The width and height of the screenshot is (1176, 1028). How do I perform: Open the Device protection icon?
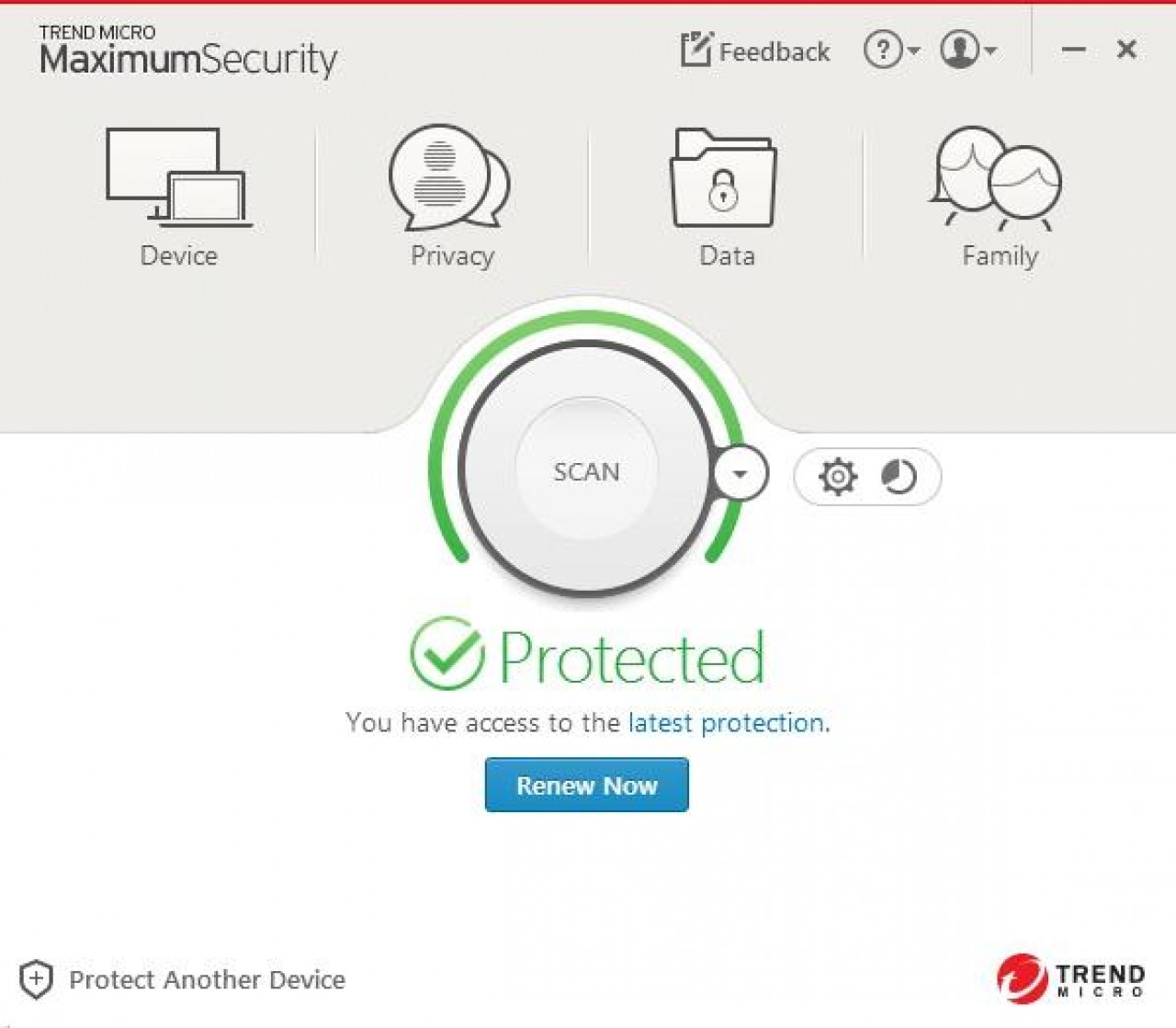click(x=179, y=177)
